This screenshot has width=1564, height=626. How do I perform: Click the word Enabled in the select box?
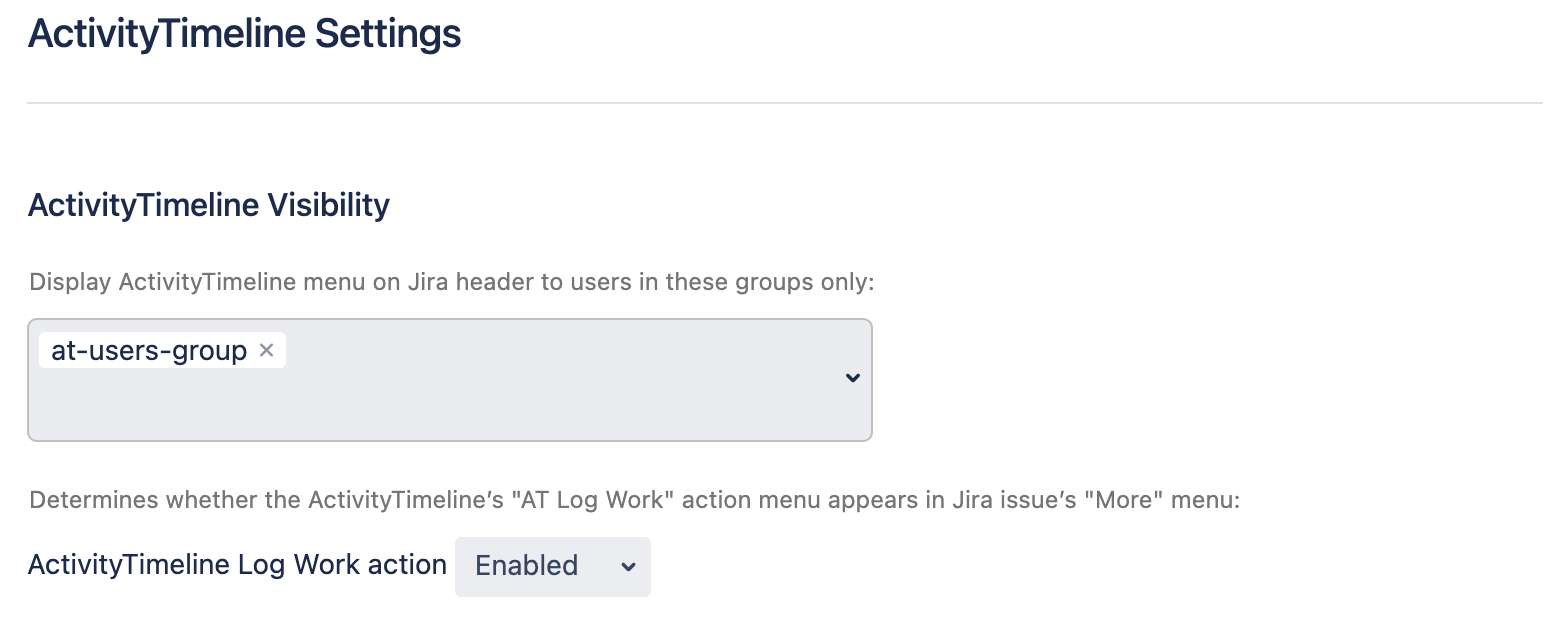click(x=526, y=566)
